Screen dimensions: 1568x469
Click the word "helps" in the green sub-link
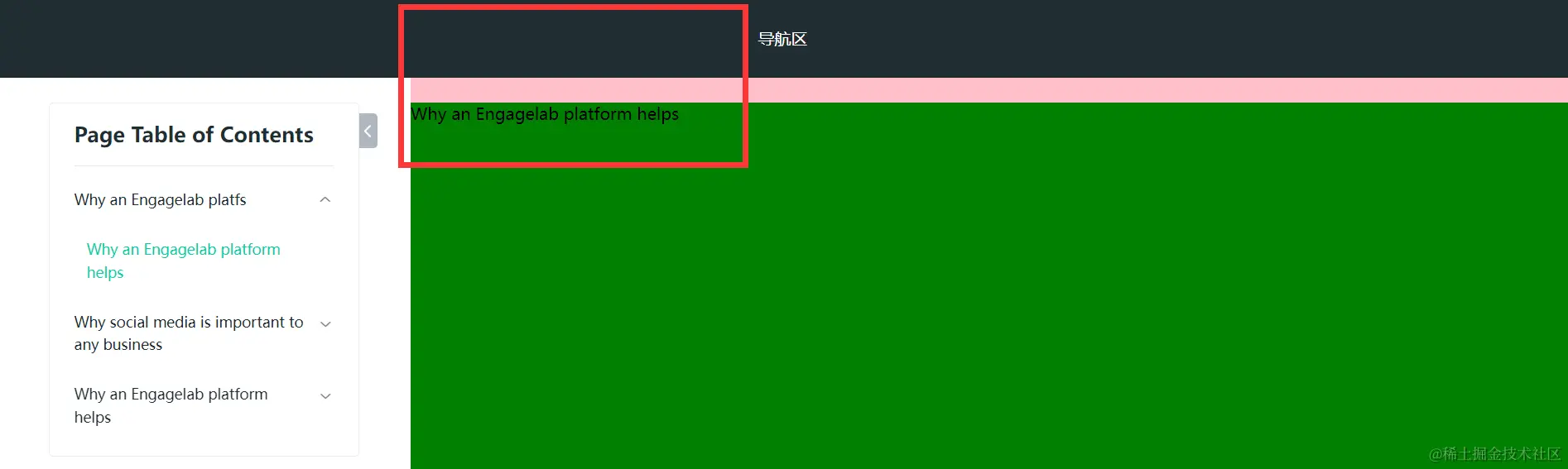click(105, 272)
